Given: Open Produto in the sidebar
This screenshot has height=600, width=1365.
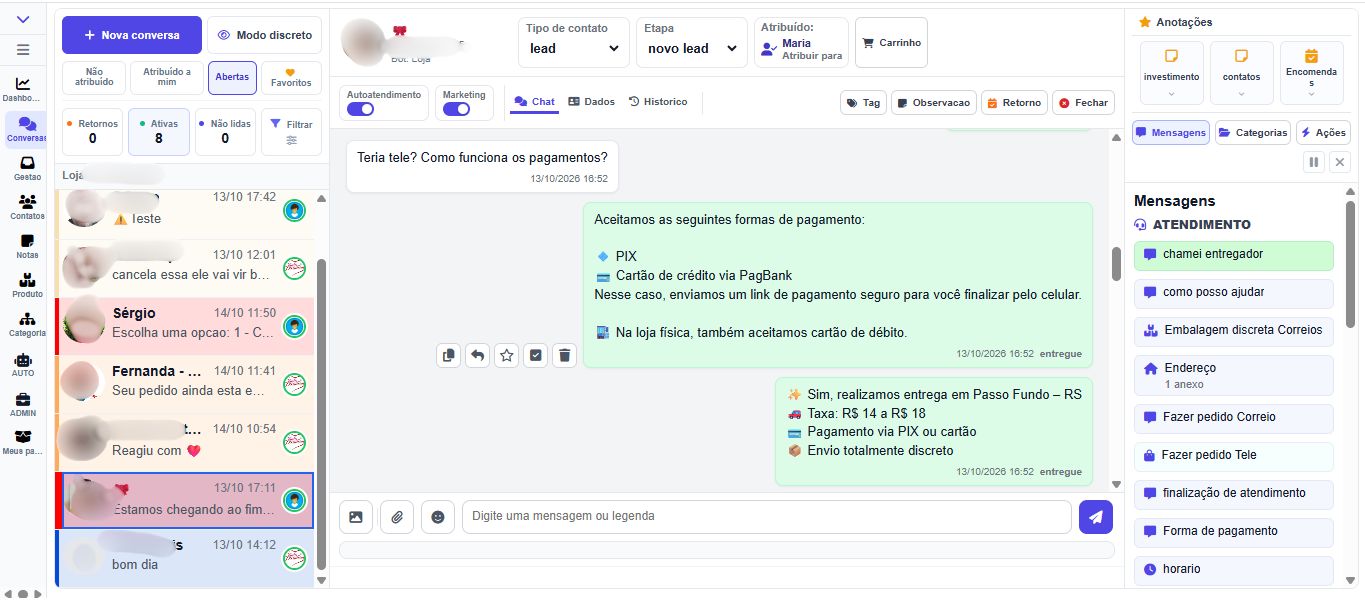Looking at the screenshot, I should [x=27, y=285].
